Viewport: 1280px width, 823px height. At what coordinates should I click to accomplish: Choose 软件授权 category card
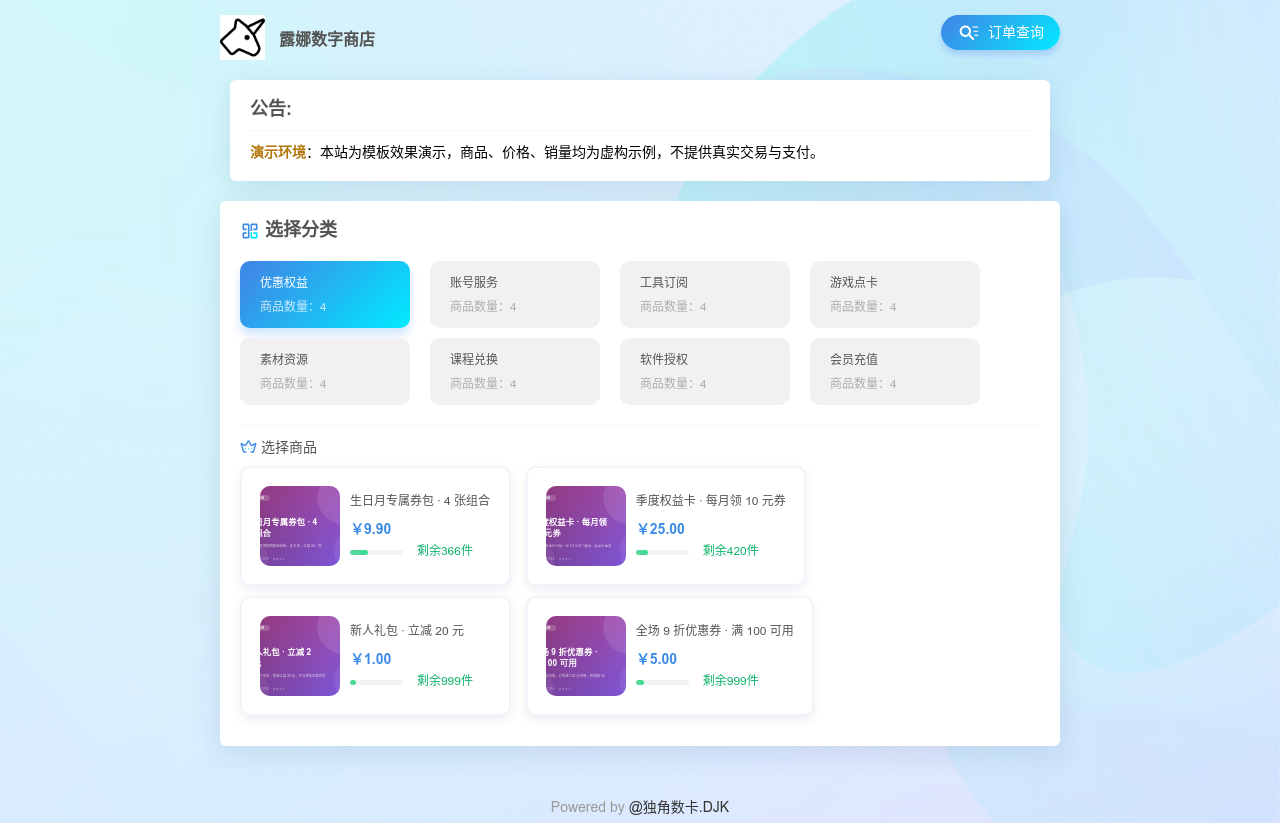tap(705, 371)
